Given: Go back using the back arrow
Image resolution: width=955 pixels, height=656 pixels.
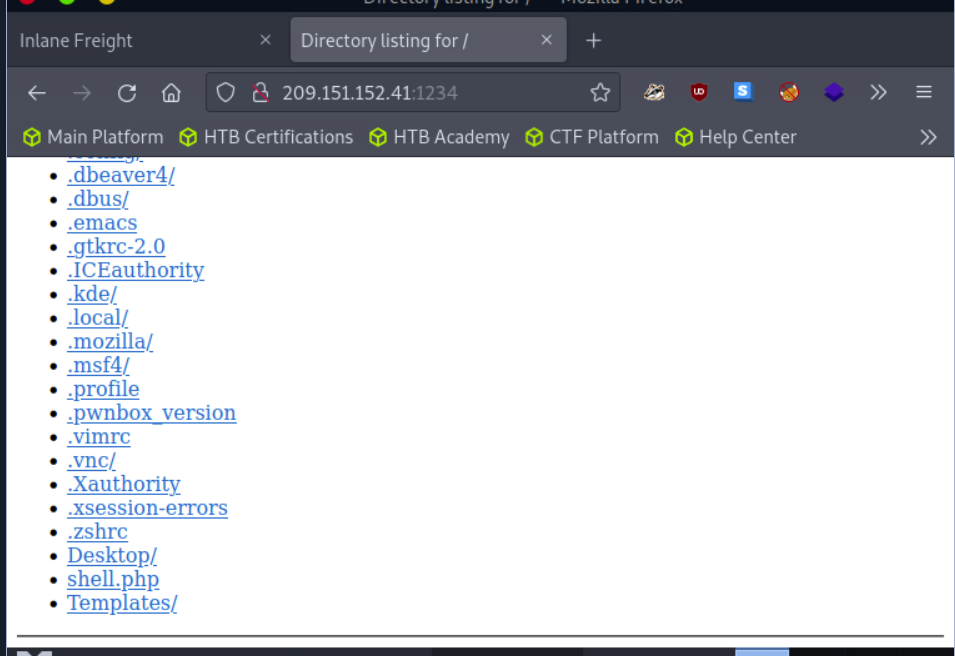Looking at the screenshot, I should pos(37,93).
